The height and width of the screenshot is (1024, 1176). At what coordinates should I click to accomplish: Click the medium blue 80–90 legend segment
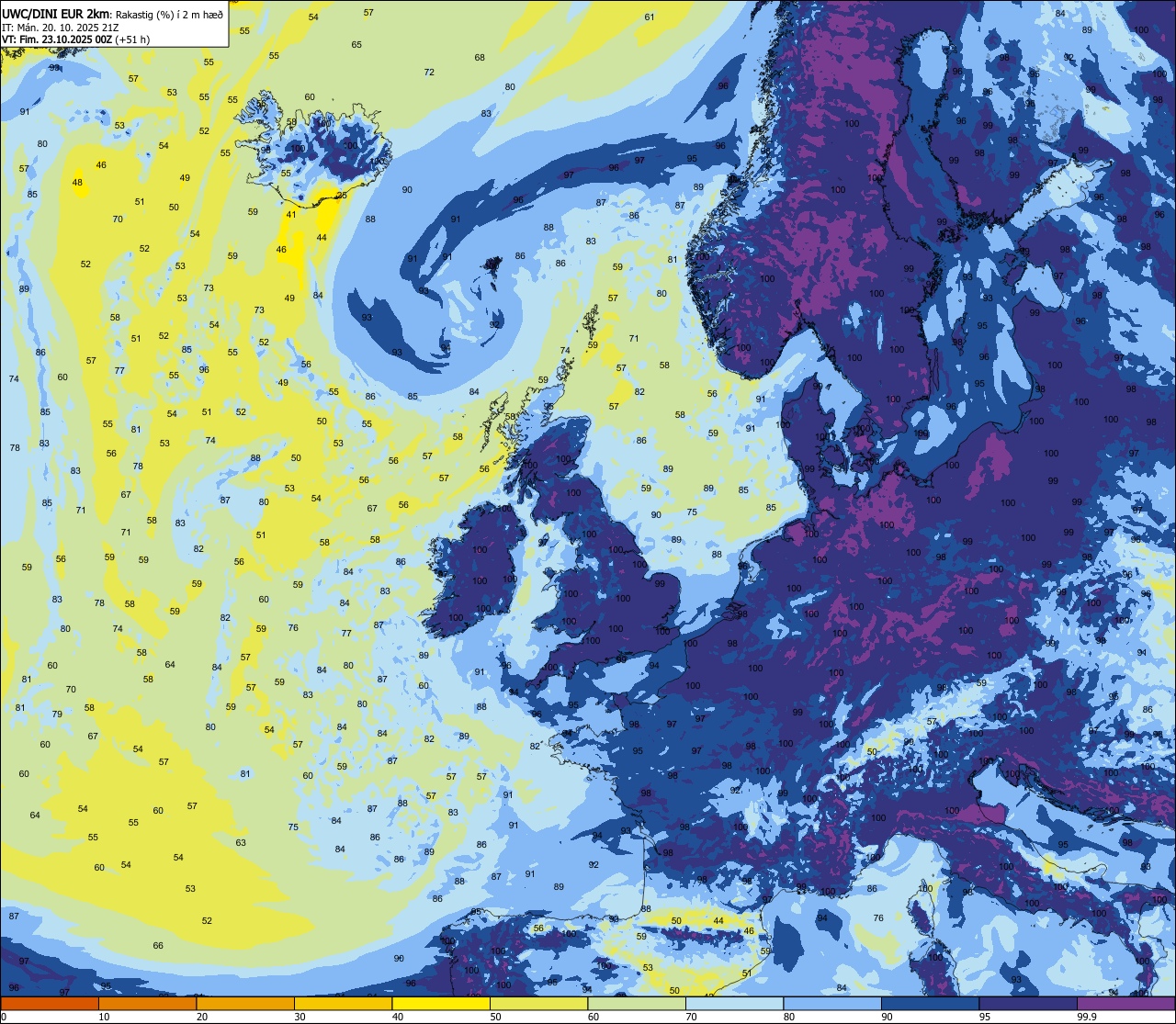click(x=831, y=1003)
